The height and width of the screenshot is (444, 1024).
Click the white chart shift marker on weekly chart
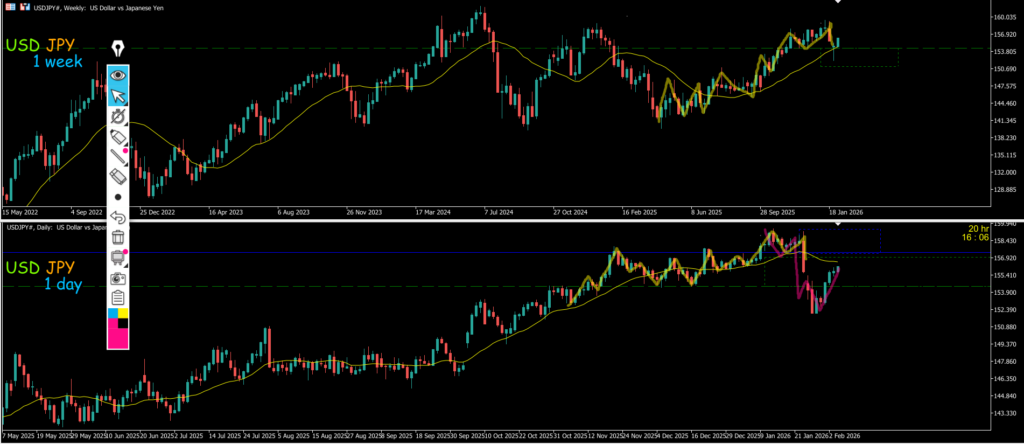(836, 7)
